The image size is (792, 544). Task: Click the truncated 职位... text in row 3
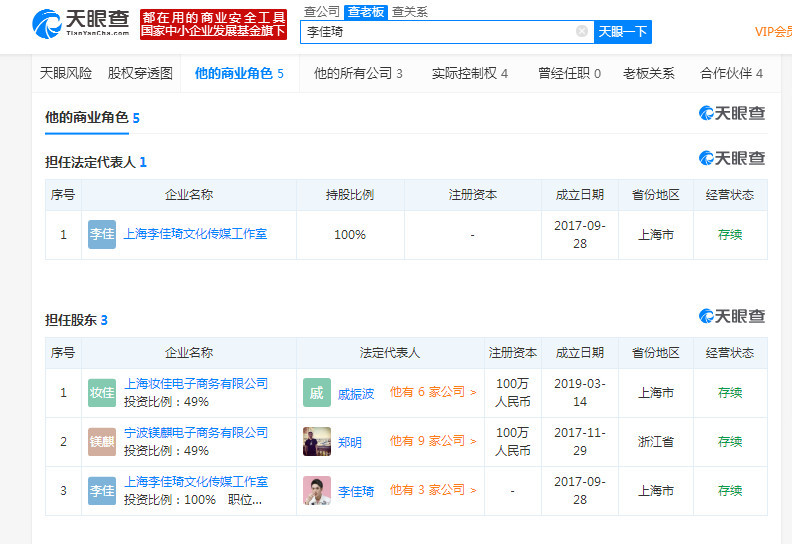(x=245, y=500)
